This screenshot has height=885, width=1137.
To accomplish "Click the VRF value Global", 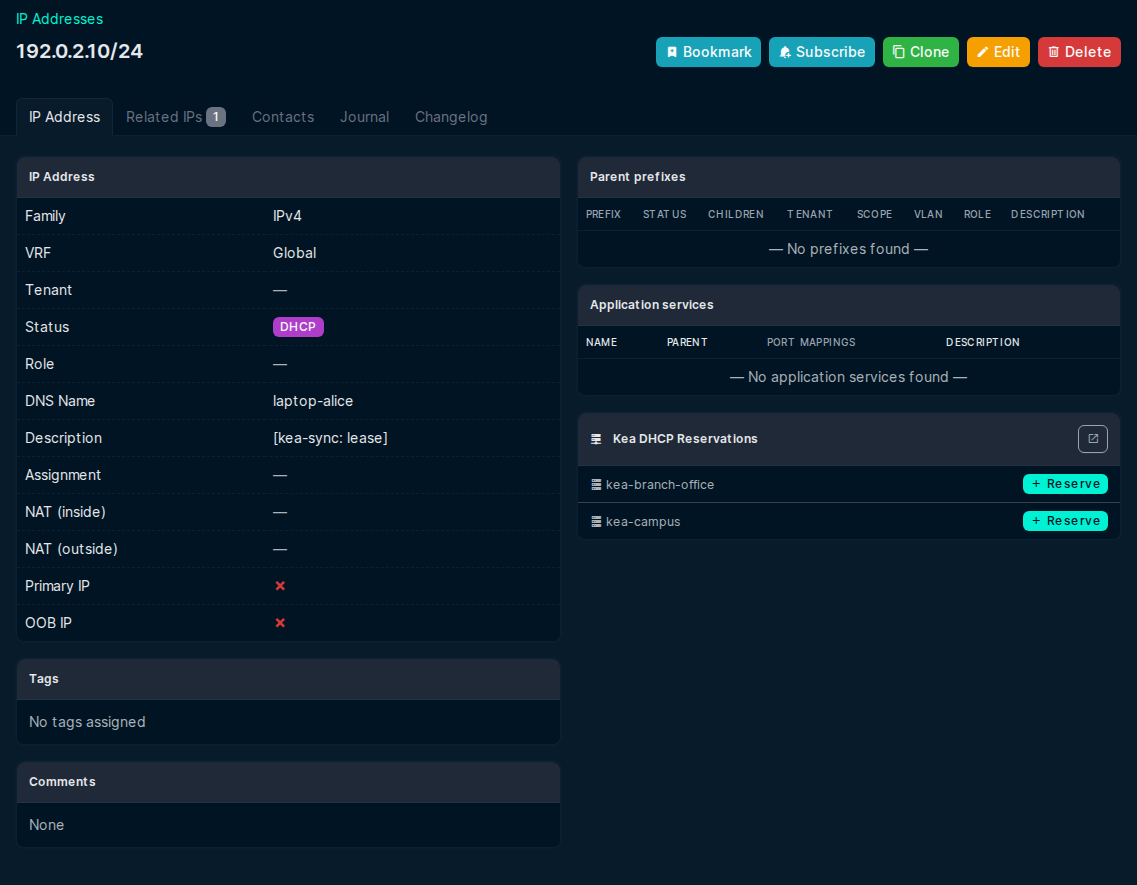I will pyautogui.click(x=294, y=253).
